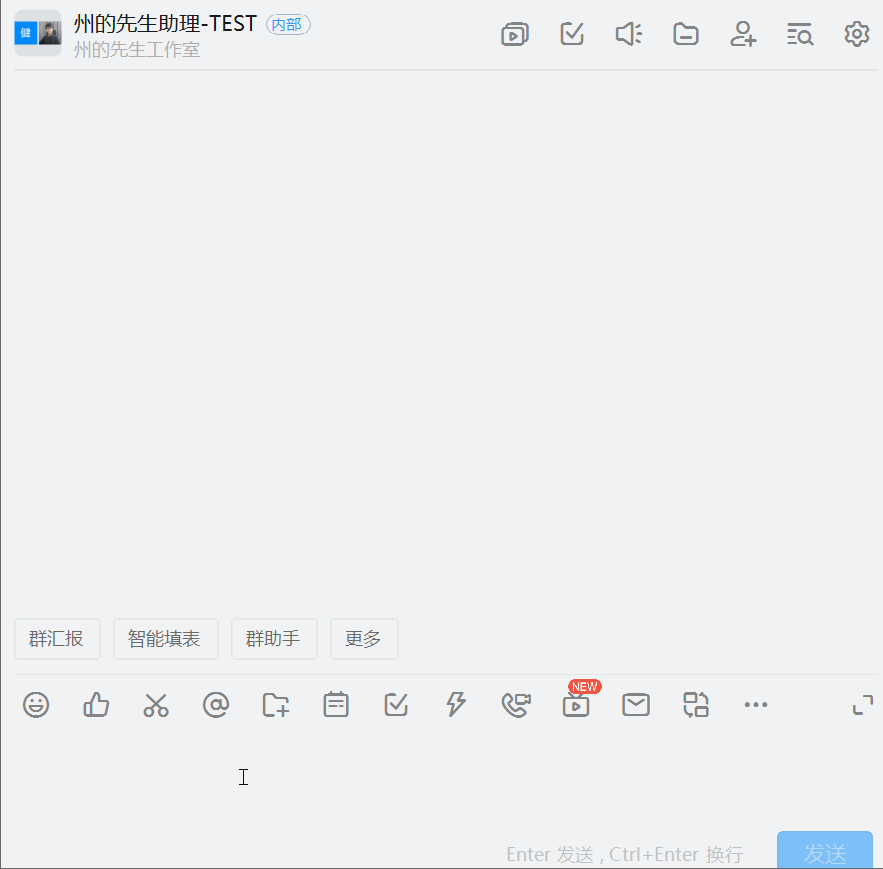Open the calendar schedule icon
Screen dimensions: 883x869
coord(336,705)
